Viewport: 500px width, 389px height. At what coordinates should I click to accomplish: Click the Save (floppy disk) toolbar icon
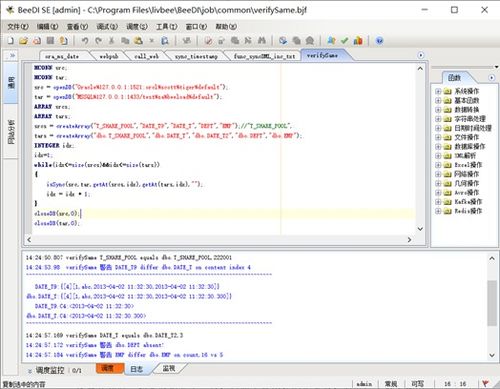50,41
